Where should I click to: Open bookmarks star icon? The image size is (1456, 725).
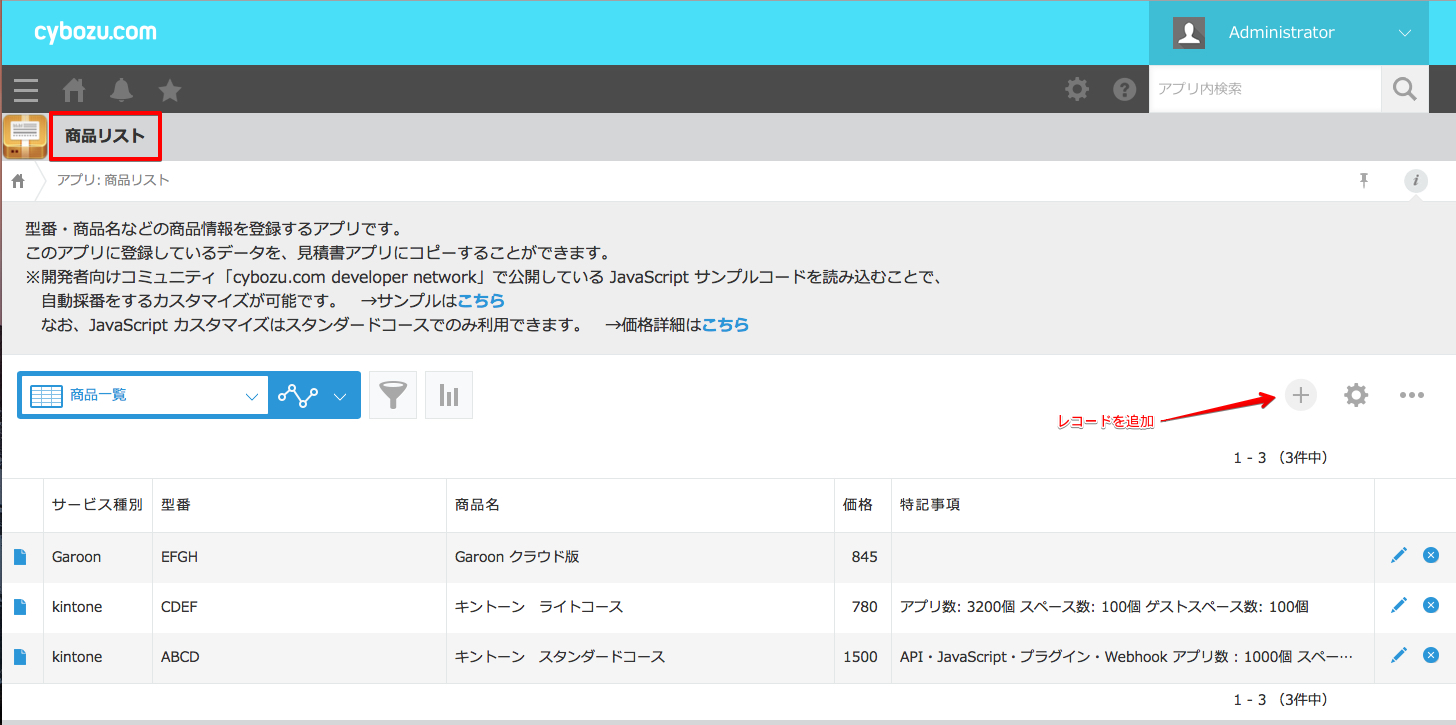[x=170, y=90]
